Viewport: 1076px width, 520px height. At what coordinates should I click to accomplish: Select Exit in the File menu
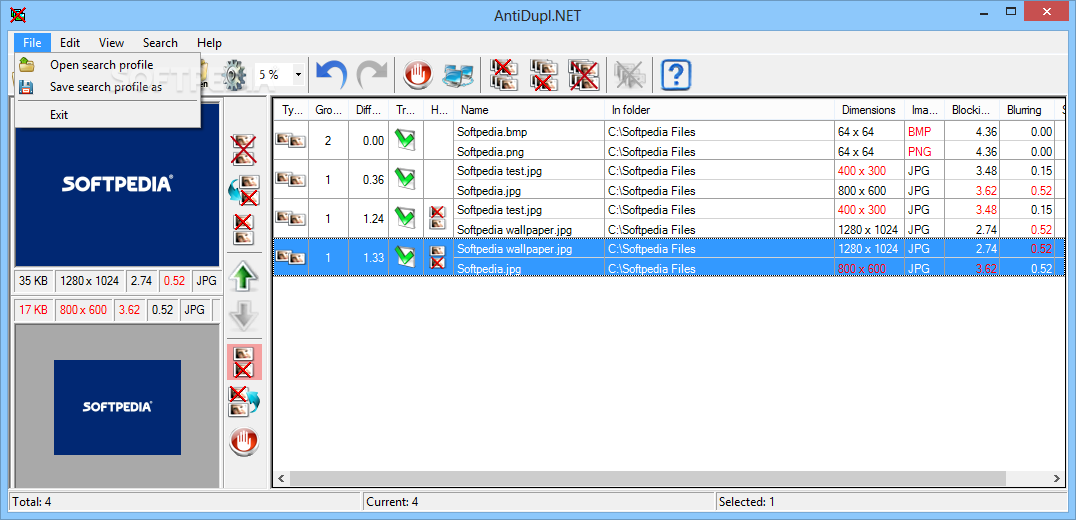point(107,115)
